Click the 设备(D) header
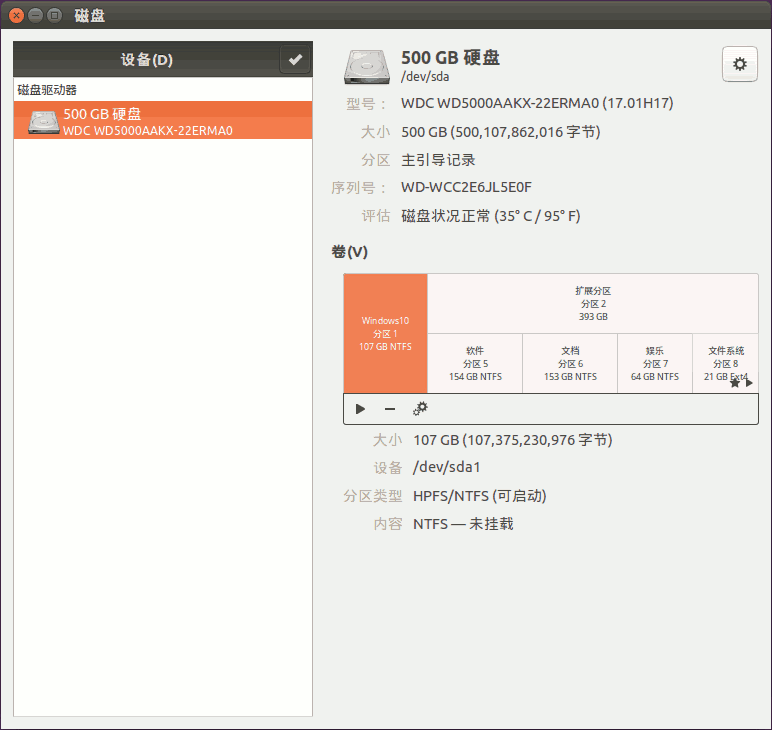772x730 pixels. point(147,60)
